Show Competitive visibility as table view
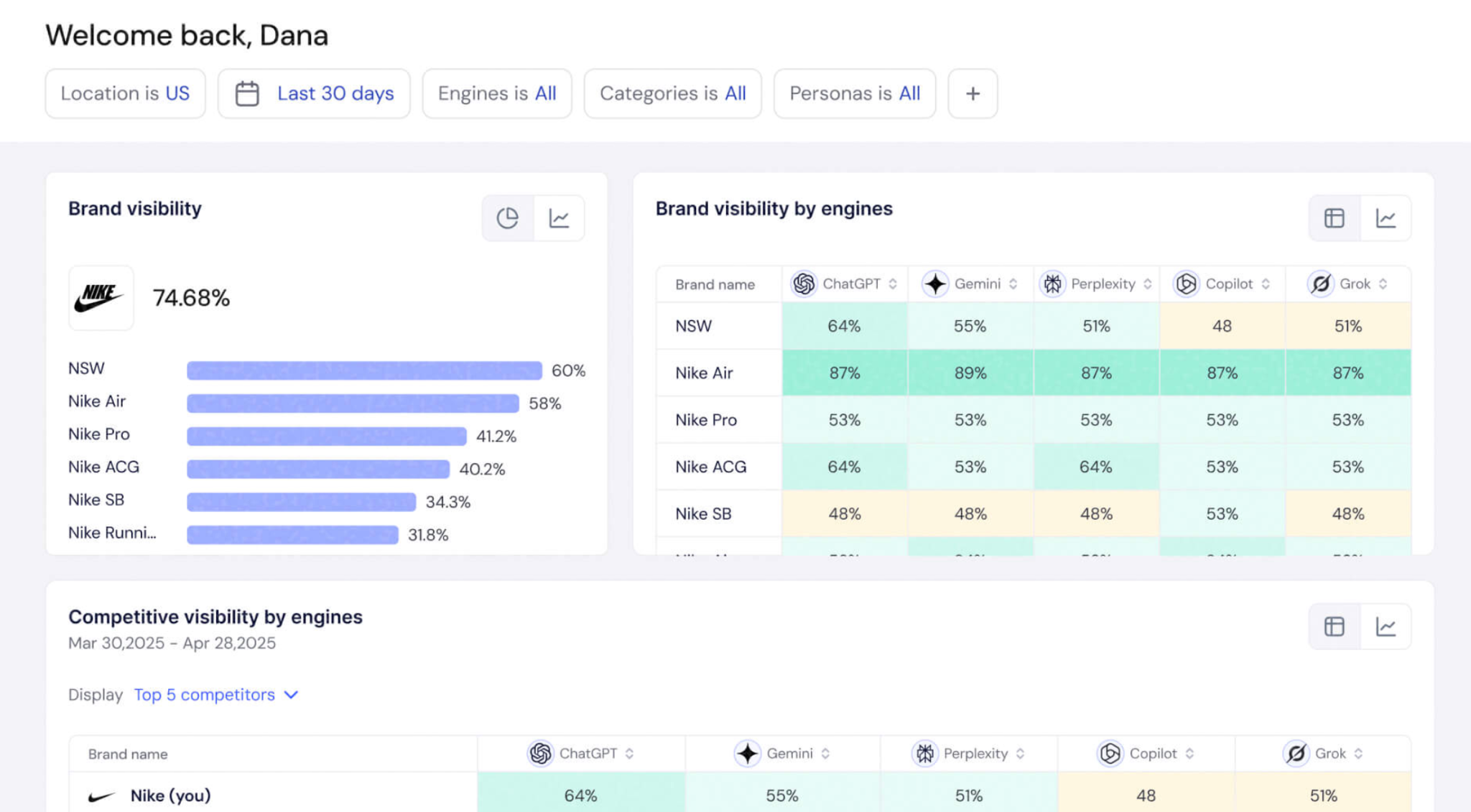1471x812 pixels. (x=1334, y=627)
